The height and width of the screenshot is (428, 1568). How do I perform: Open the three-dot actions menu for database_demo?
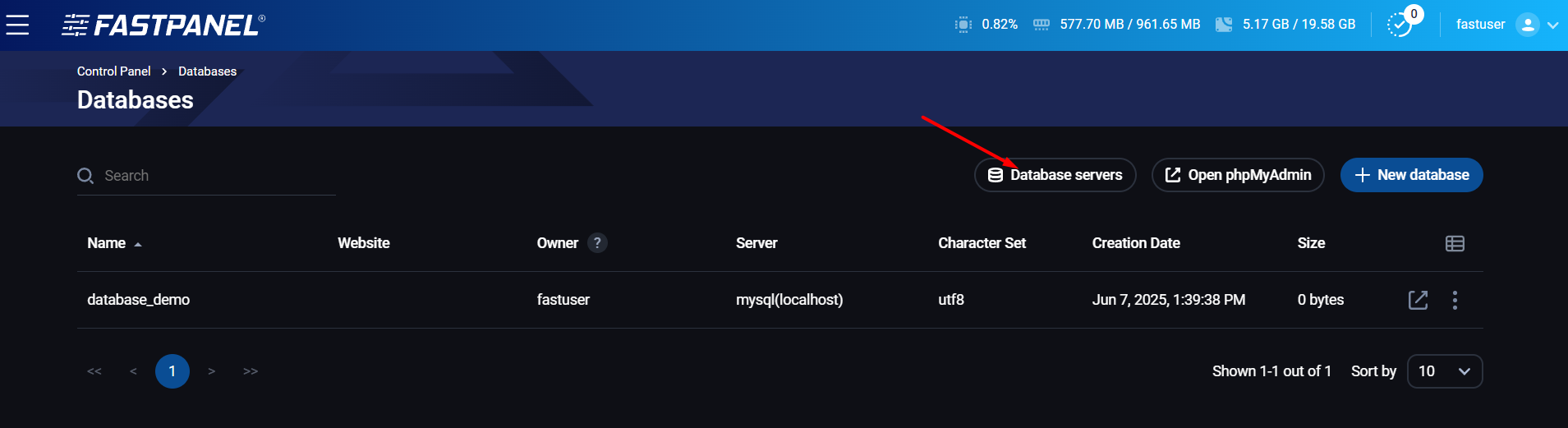(1455, 300)
